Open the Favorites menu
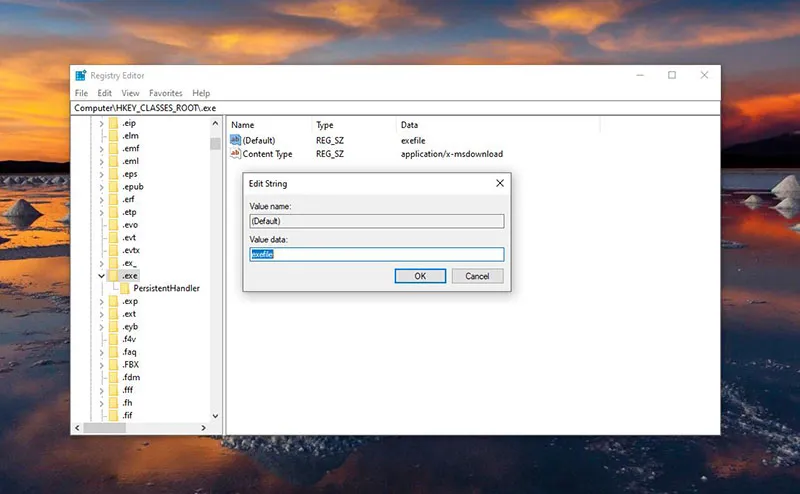 (166, 93)
